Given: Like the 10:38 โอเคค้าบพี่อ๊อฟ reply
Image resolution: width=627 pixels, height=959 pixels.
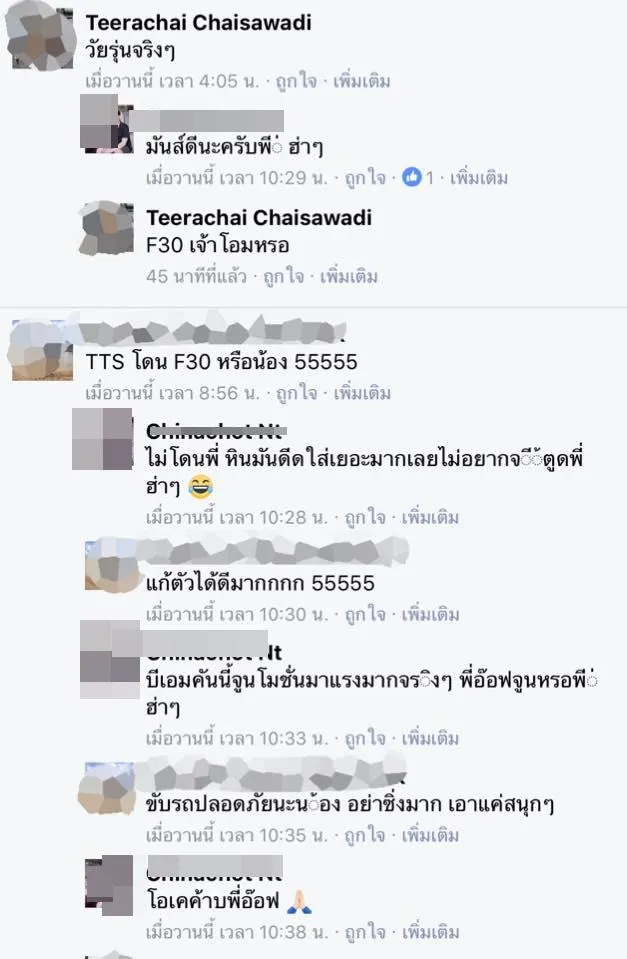Looking at the screenshot, I should coord(365,932).
